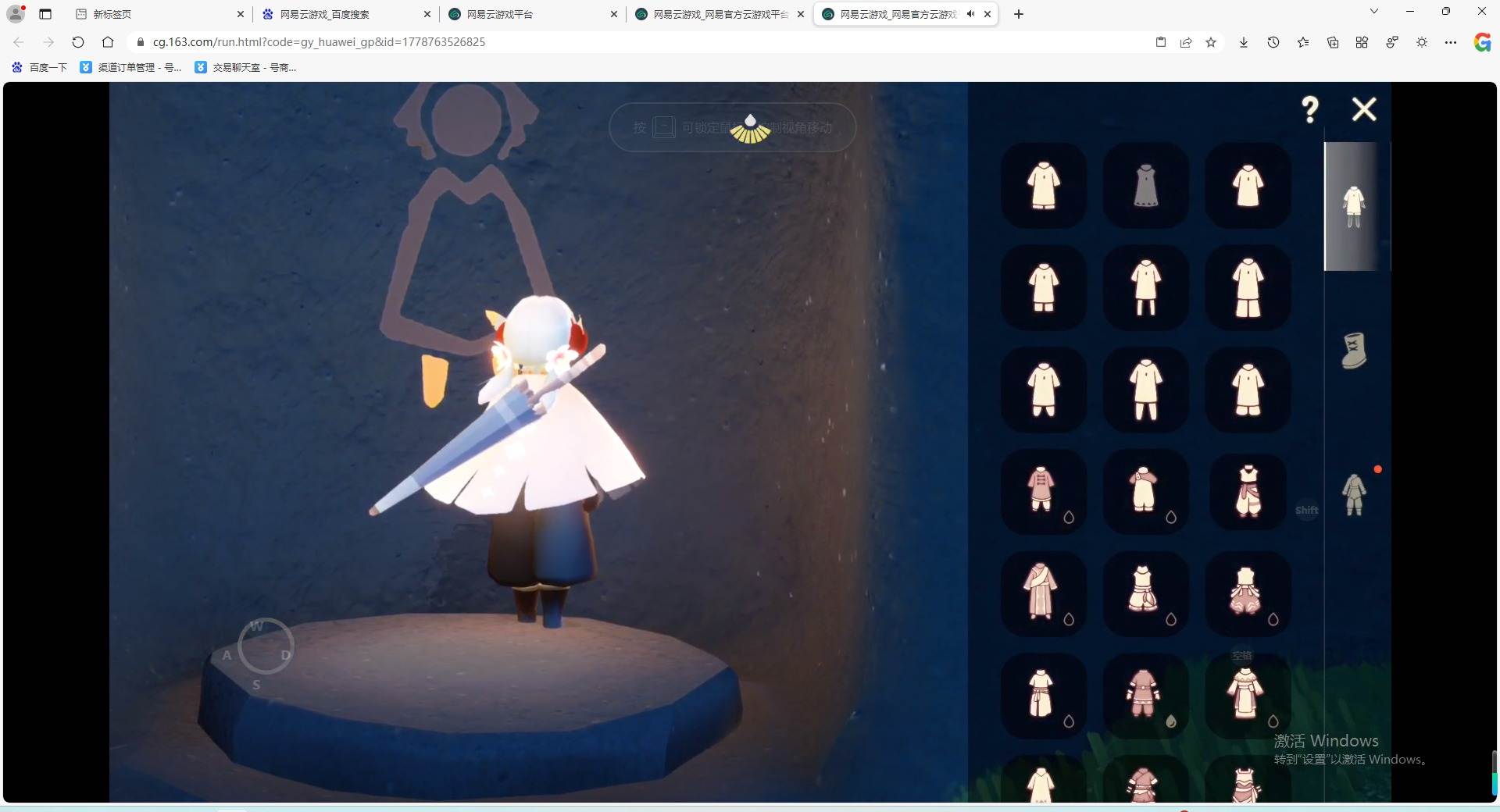Add this page to favorites with the star
This screenshot has width=1500, height=812.
click(1211, 42)
